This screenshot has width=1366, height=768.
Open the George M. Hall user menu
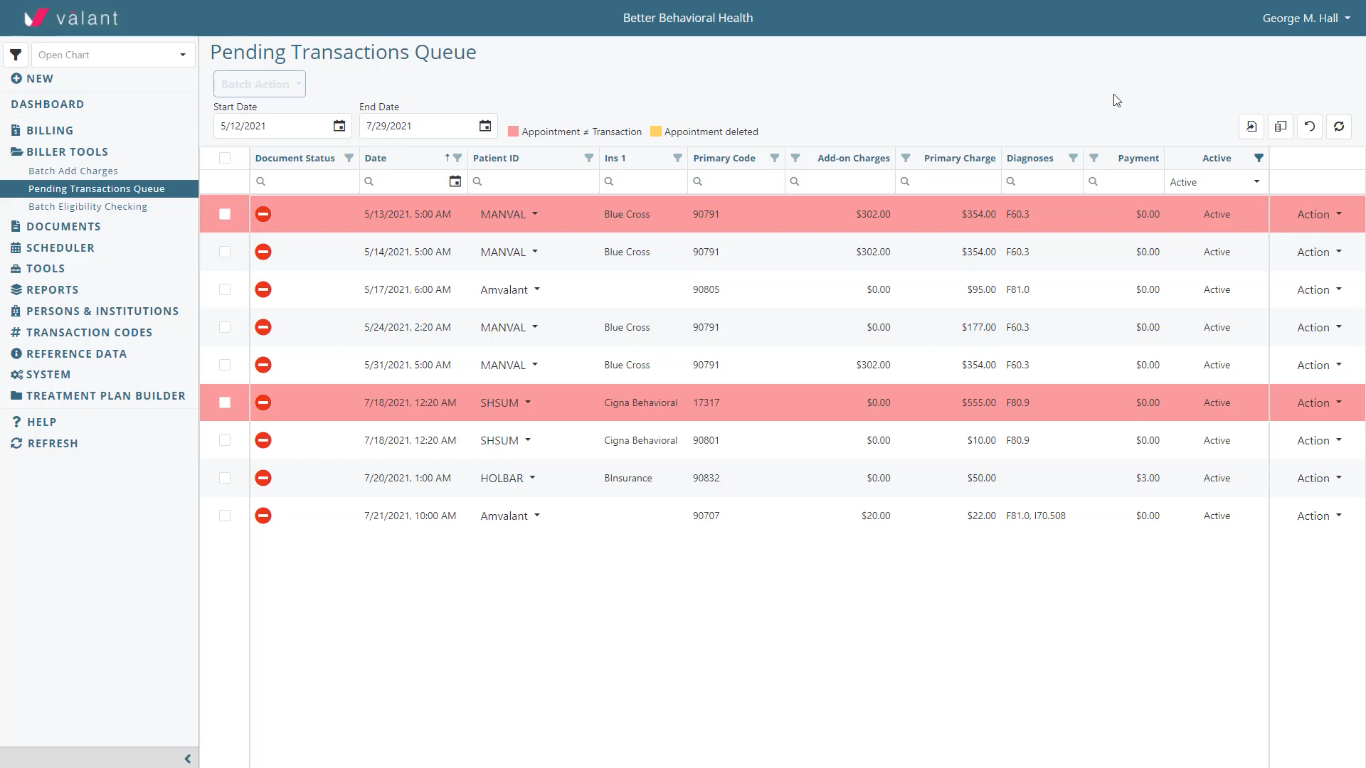pyautogui.click(x=1307, y=18)
